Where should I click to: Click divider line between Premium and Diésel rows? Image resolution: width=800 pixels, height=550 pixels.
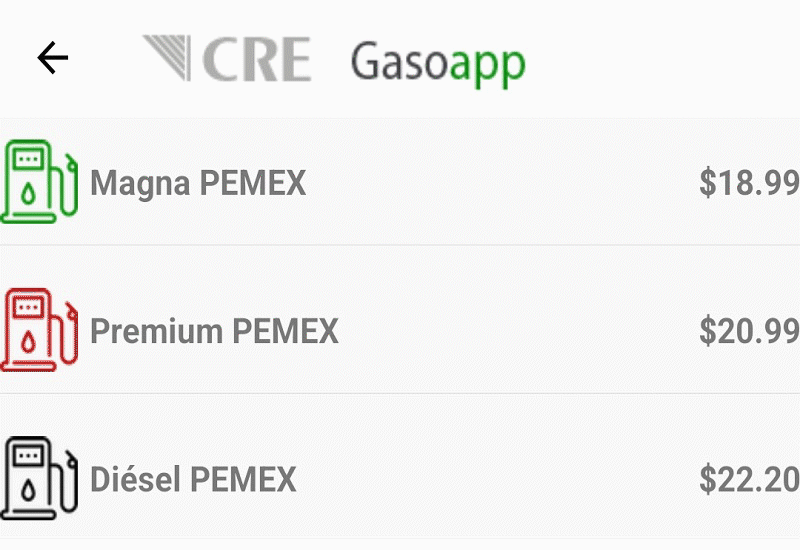(400, 393)
